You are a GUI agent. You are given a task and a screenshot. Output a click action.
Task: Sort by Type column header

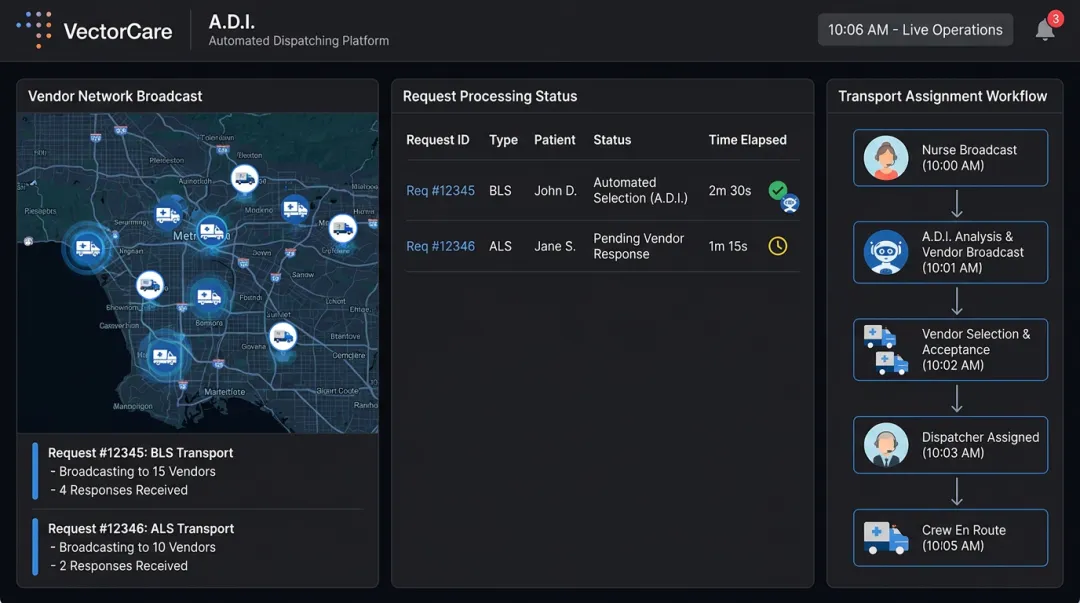(503, 140)
